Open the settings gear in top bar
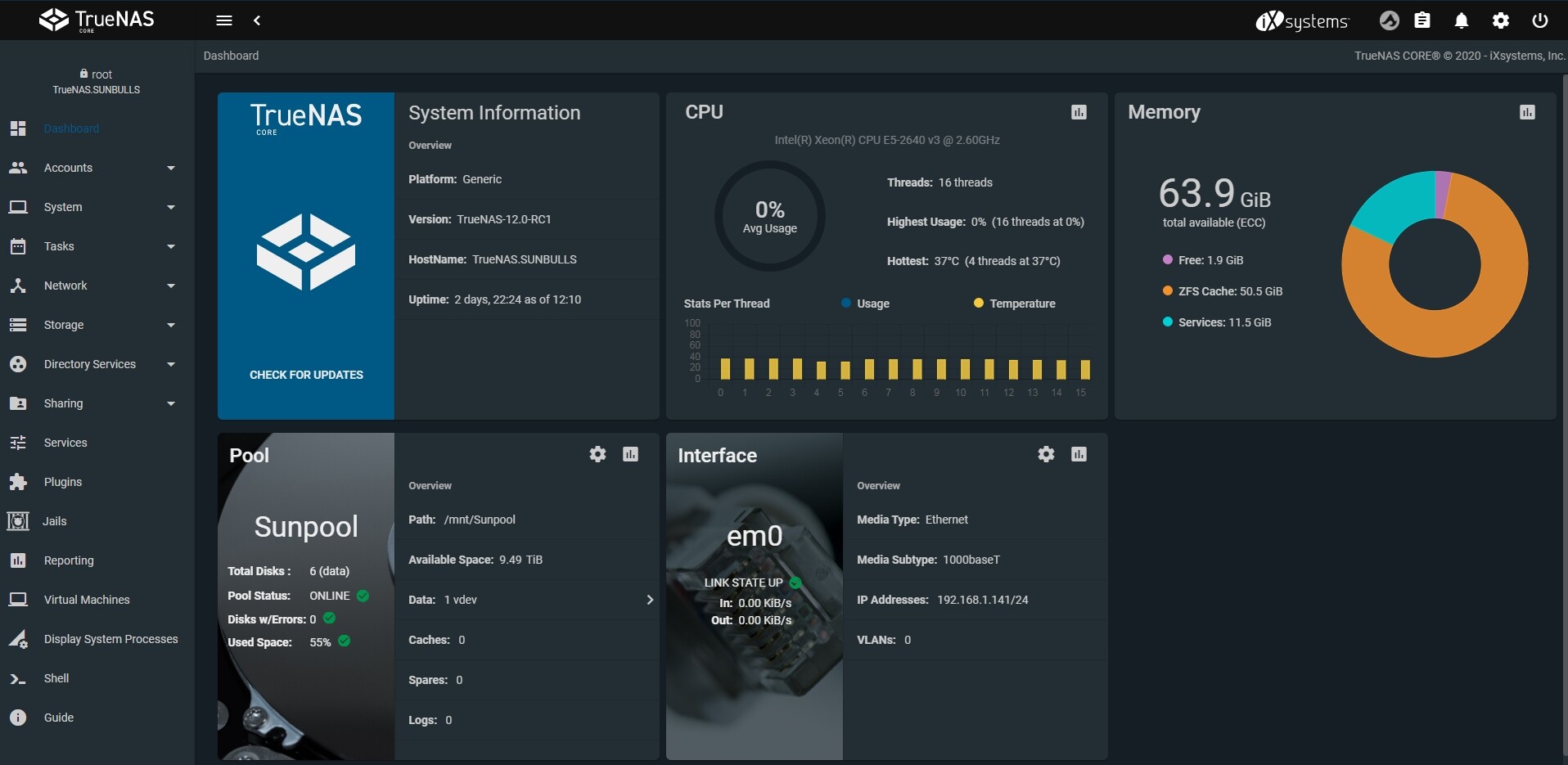The height and width of the screenshot is (765, 1568). point(1501,20)
